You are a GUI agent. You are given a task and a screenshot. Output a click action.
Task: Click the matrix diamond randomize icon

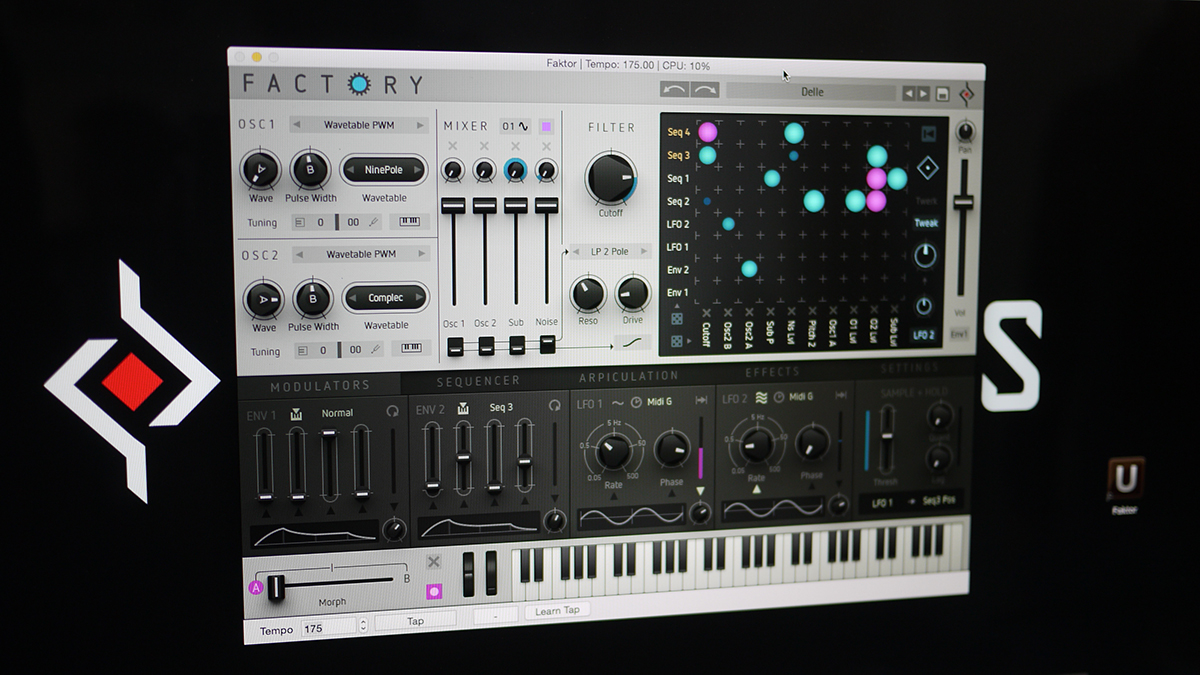click(x=927, y=168)
